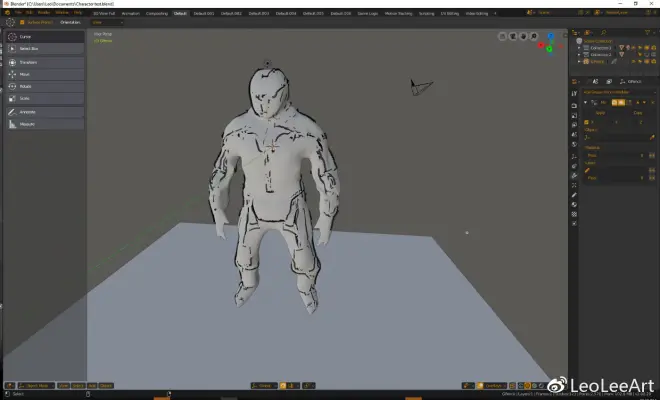
Task: Switch to the UV Editing workspace tab
Action: click(450, 13)
